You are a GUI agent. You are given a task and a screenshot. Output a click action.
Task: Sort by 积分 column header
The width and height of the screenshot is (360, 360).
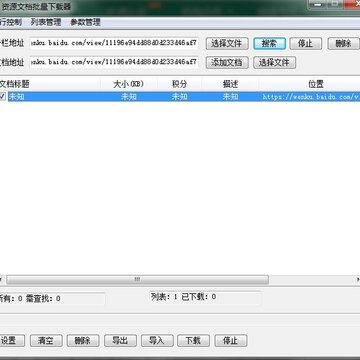pyautogui.click(x=179, y=84)
